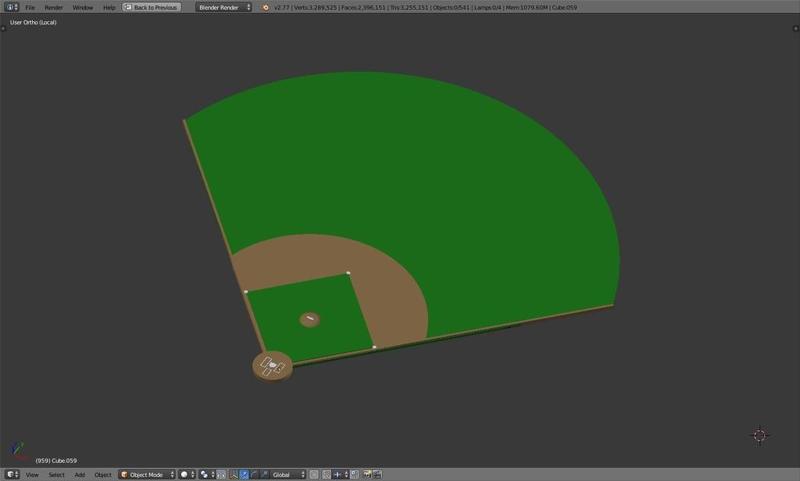Viewport: 800px width, 481px height.
Task: Open Object Mode interaction dropdown
Action: [x=147, y=474]
